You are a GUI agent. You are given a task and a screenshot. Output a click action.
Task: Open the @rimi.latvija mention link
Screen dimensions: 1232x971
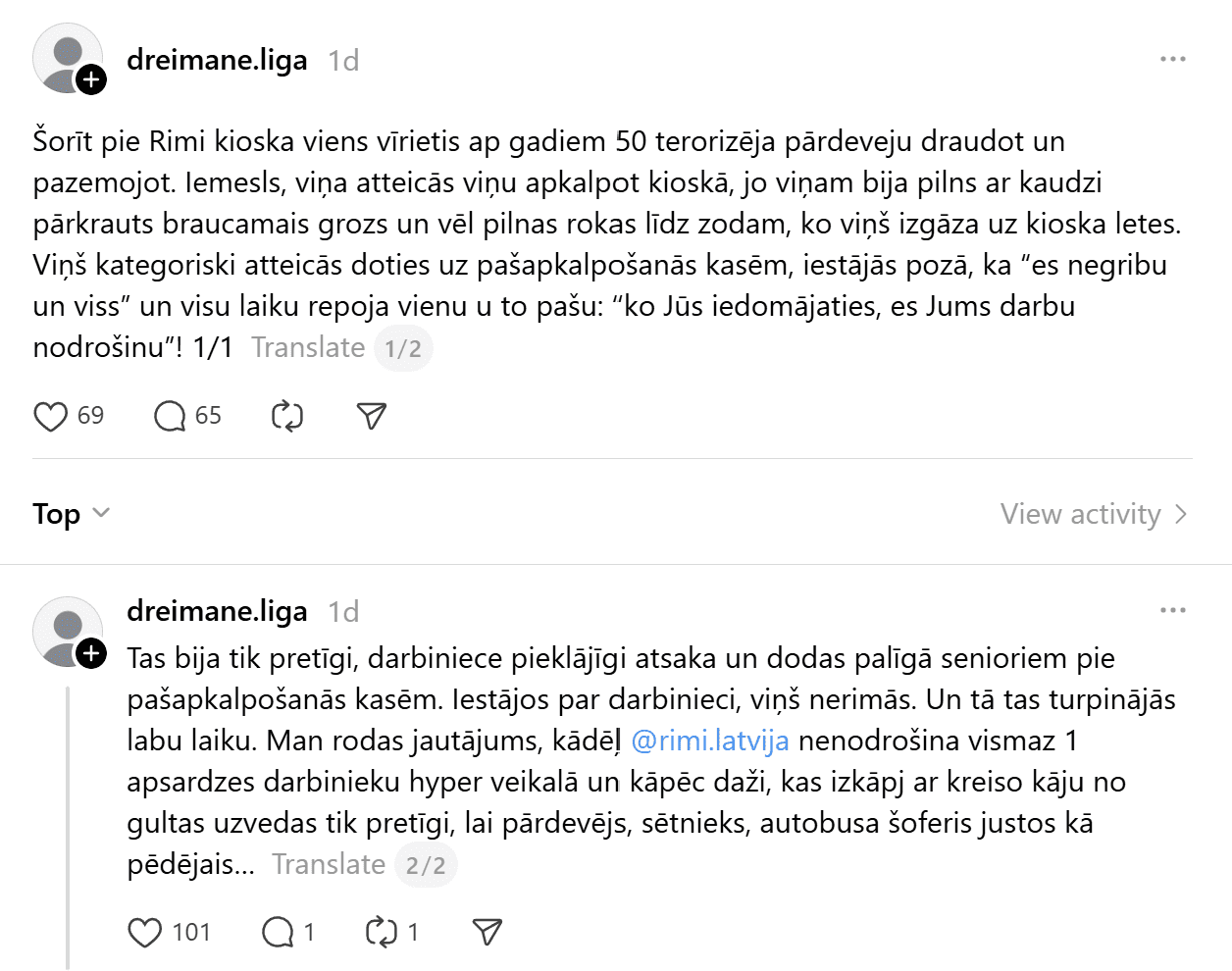710,741
